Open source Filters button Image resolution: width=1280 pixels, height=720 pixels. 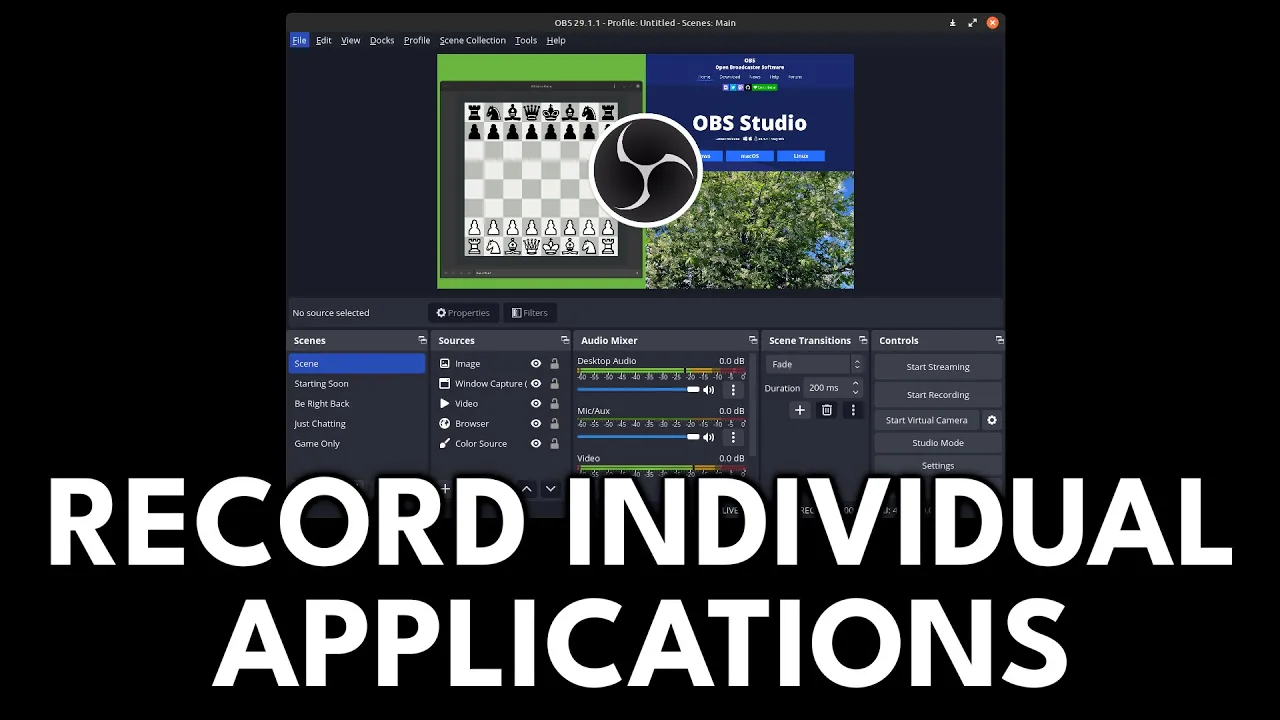[530, 313]
